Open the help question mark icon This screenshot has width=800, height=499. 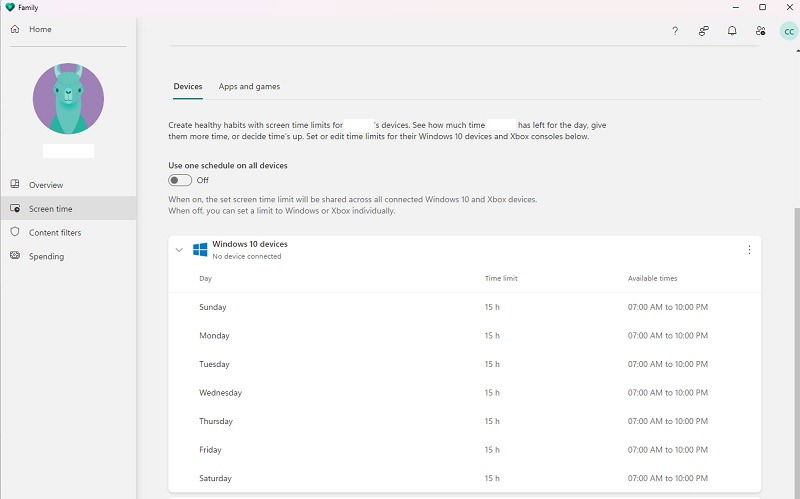tap(675, 31)
